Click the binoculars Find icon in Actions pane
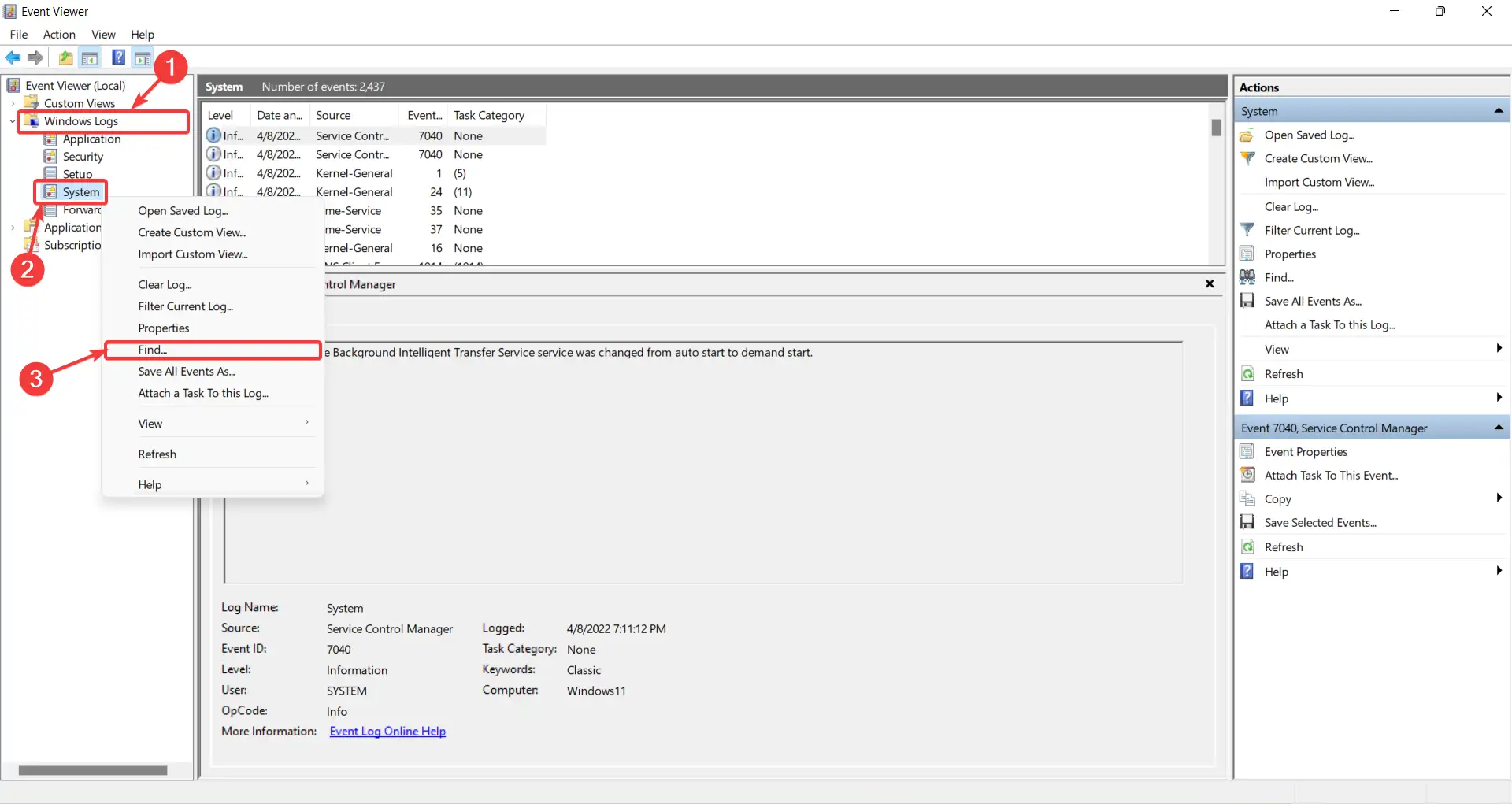The image size is (1512, 804). [x=1247, y=277]
